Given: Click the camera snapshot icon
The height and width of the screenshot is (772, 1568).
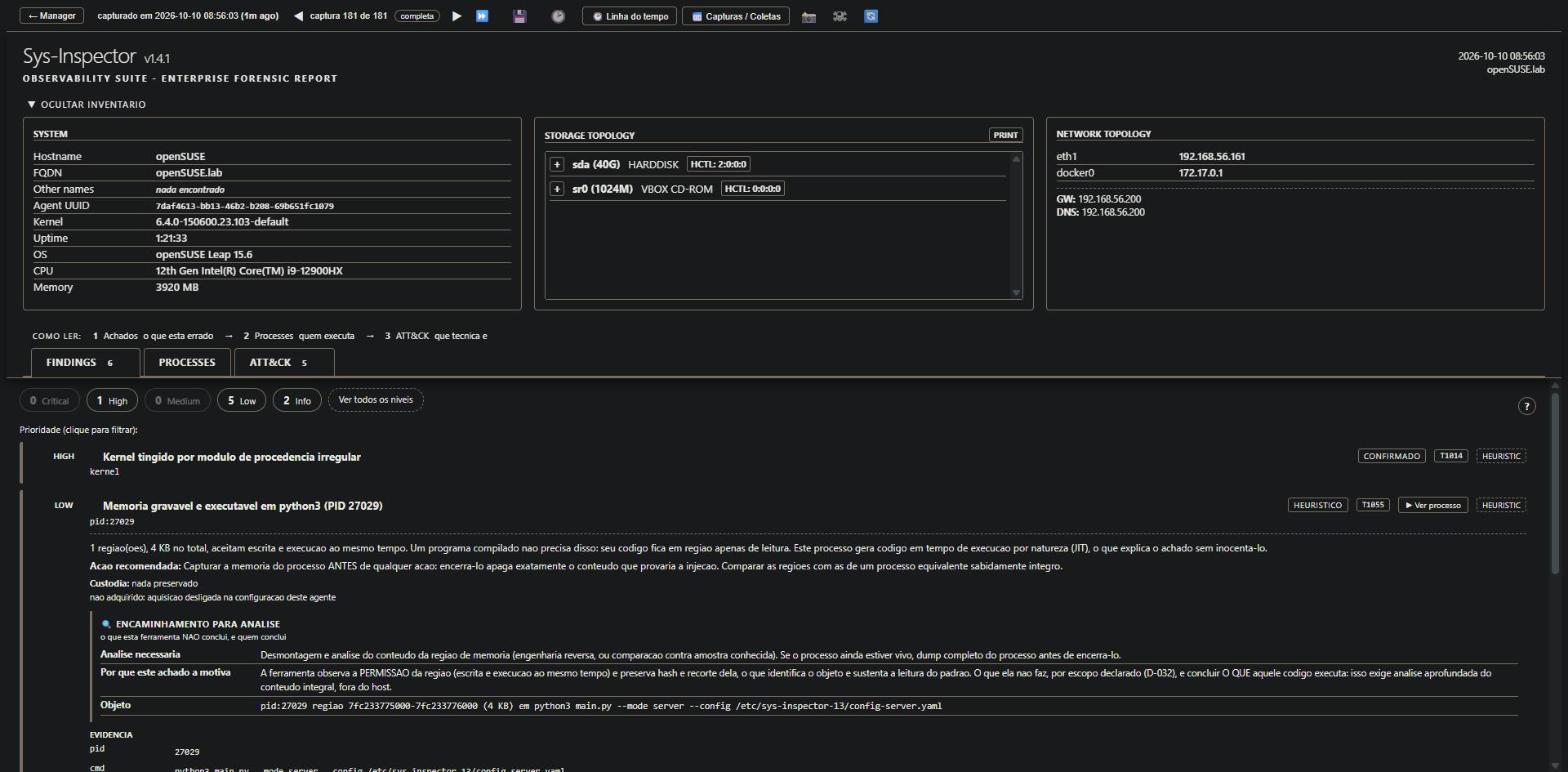Looking at the screenshot, I should click(x=809, y=16).
